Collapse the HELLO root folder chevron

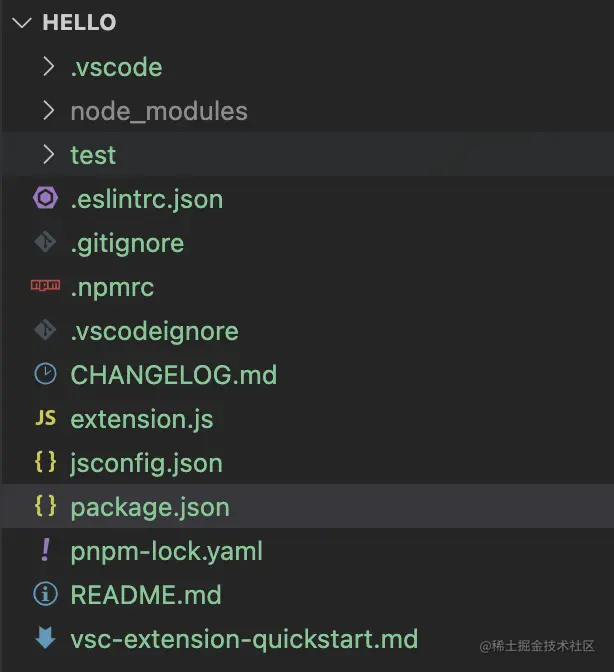tap(23, 23)
